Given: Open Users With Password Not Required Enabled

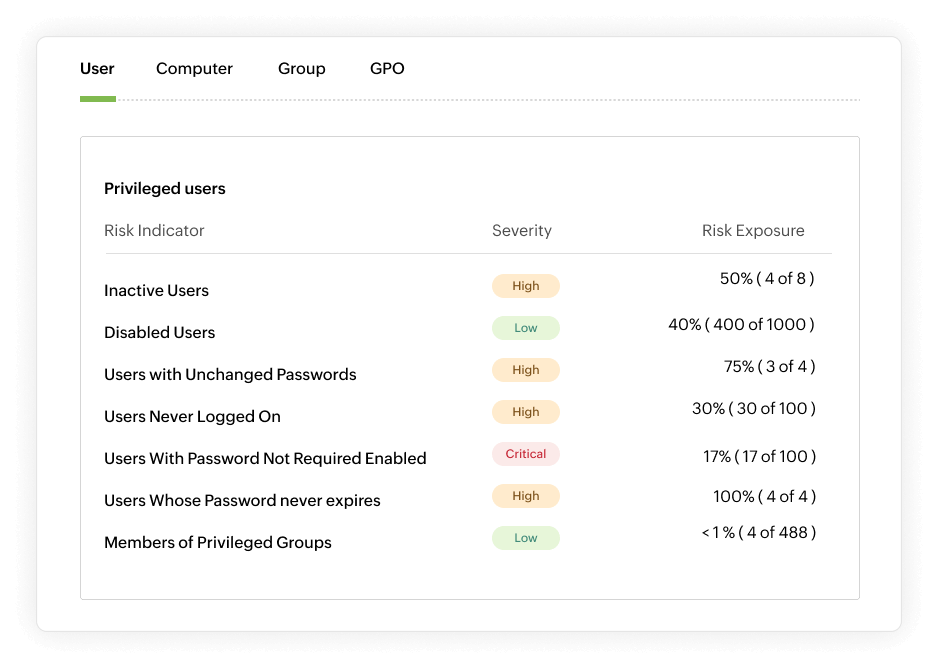Looking at the screenshot, I should pos(265,457).
